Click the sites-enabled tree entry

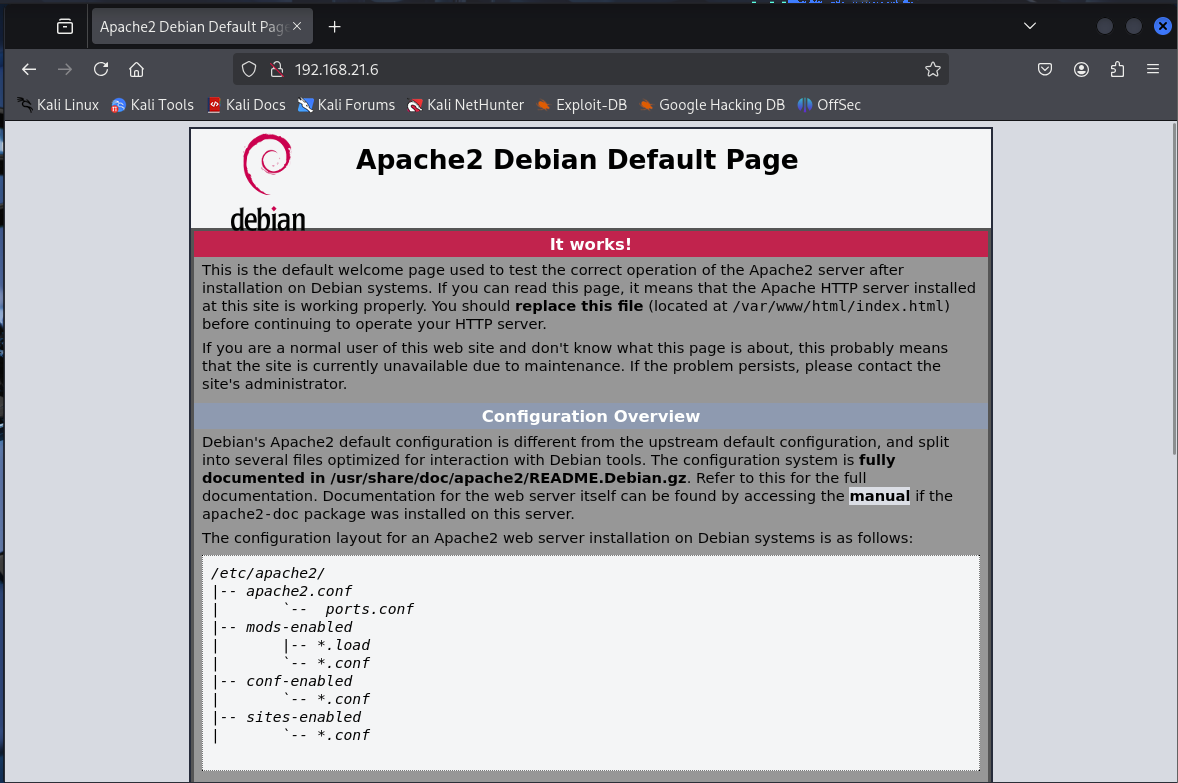click(303, 718)
